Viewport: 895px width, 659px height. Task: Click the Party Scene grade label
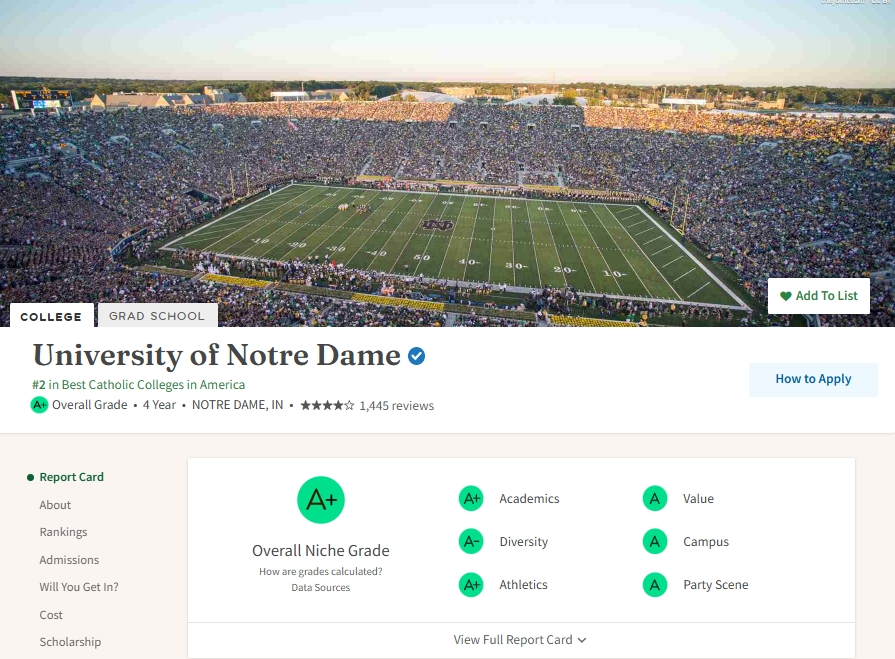(x=716, y=585)
